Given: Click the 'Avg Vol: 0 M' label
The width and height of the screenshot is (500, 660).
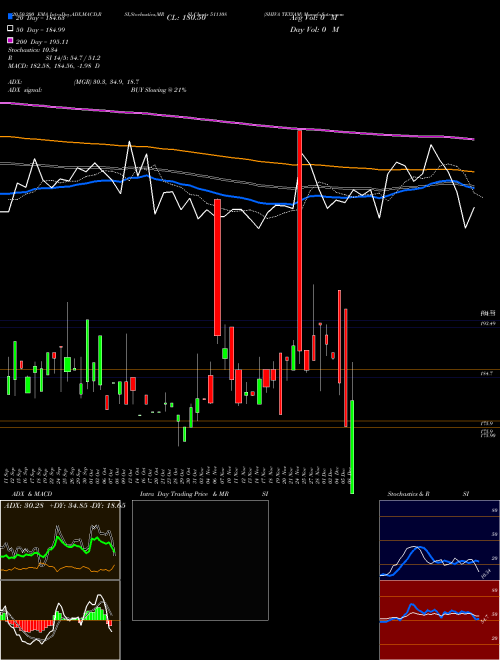Looking at the screenshot, I should [x=314, y=18].
